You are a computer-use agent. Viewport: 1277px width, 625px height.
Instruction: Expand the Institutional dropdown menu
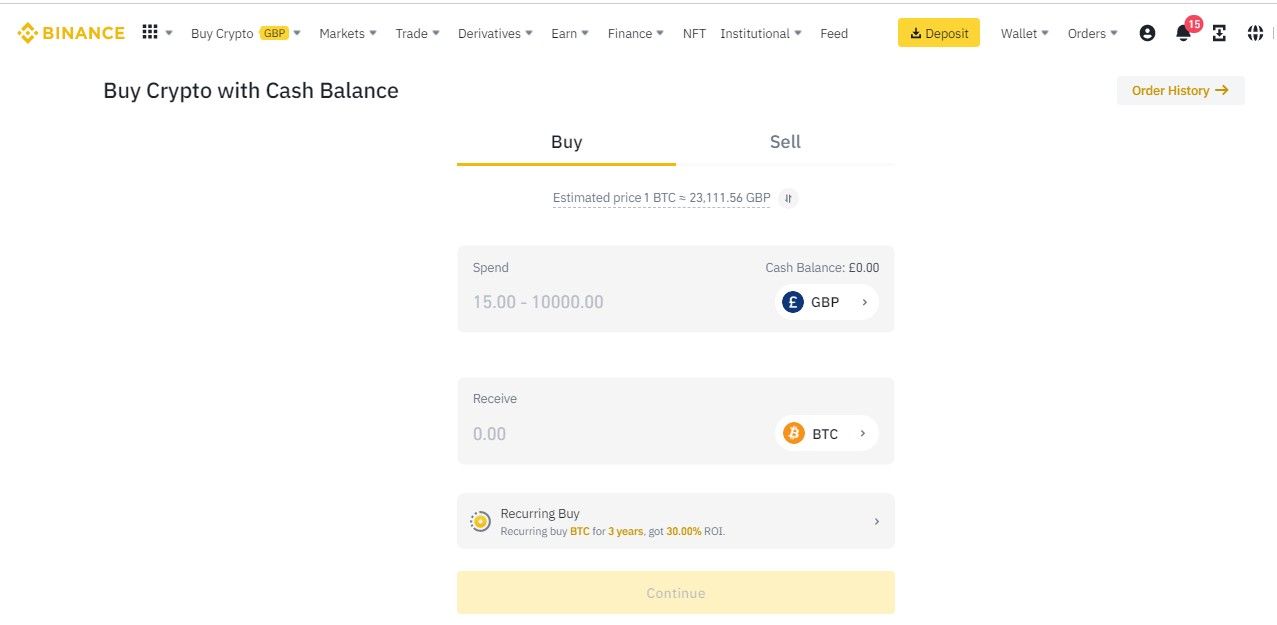(x=761, y=33)
